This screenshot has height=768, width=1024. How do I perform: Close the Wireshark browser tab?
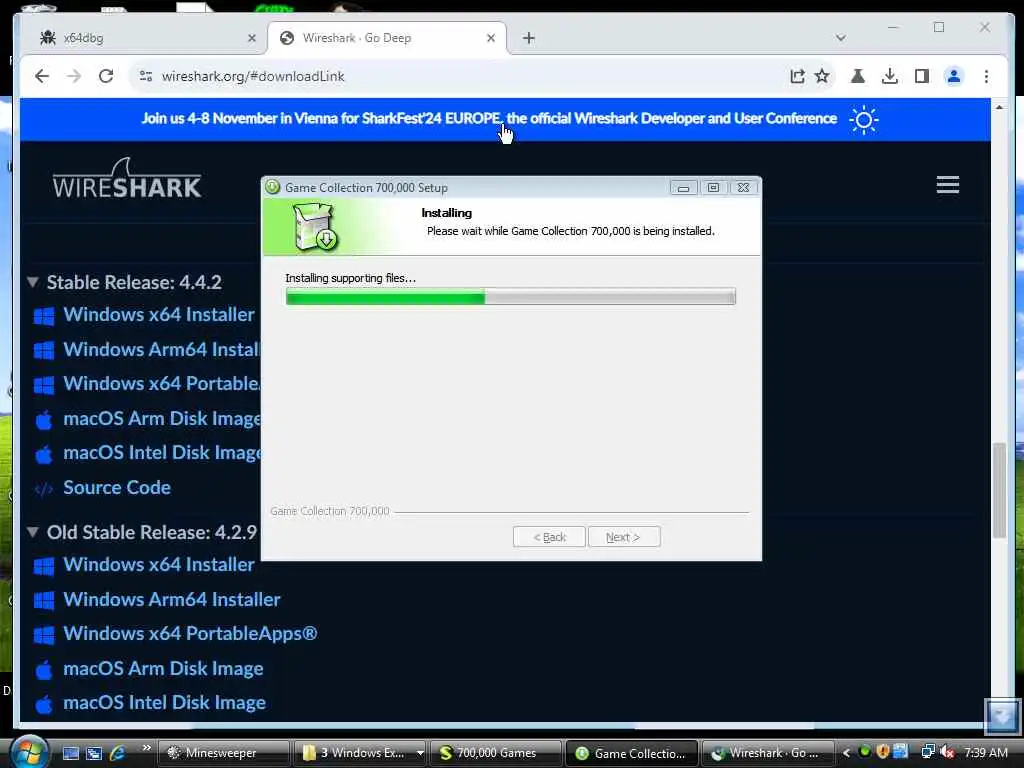pyautogui.click(x=491, y=38)
